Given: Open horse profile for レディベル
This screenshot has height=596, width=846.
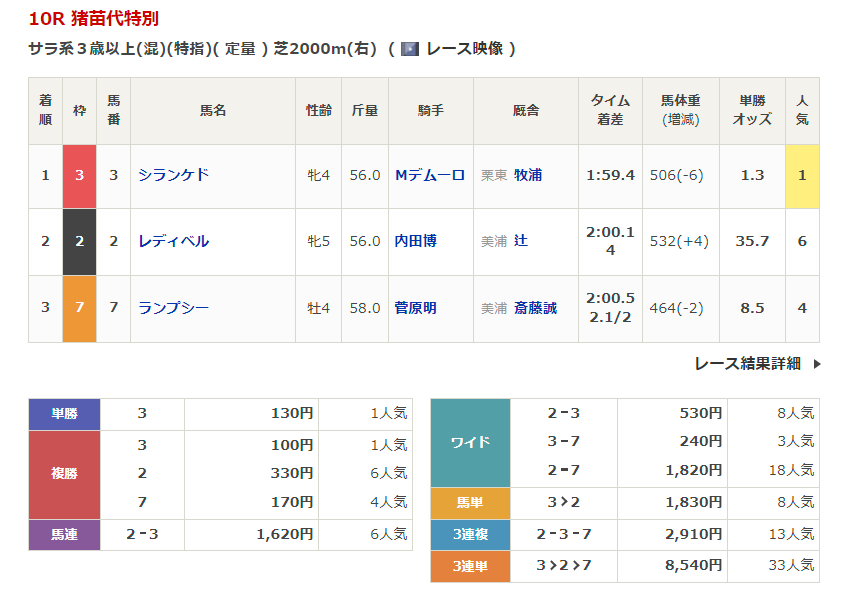Looking at the screenshot, I should point(174,241).
